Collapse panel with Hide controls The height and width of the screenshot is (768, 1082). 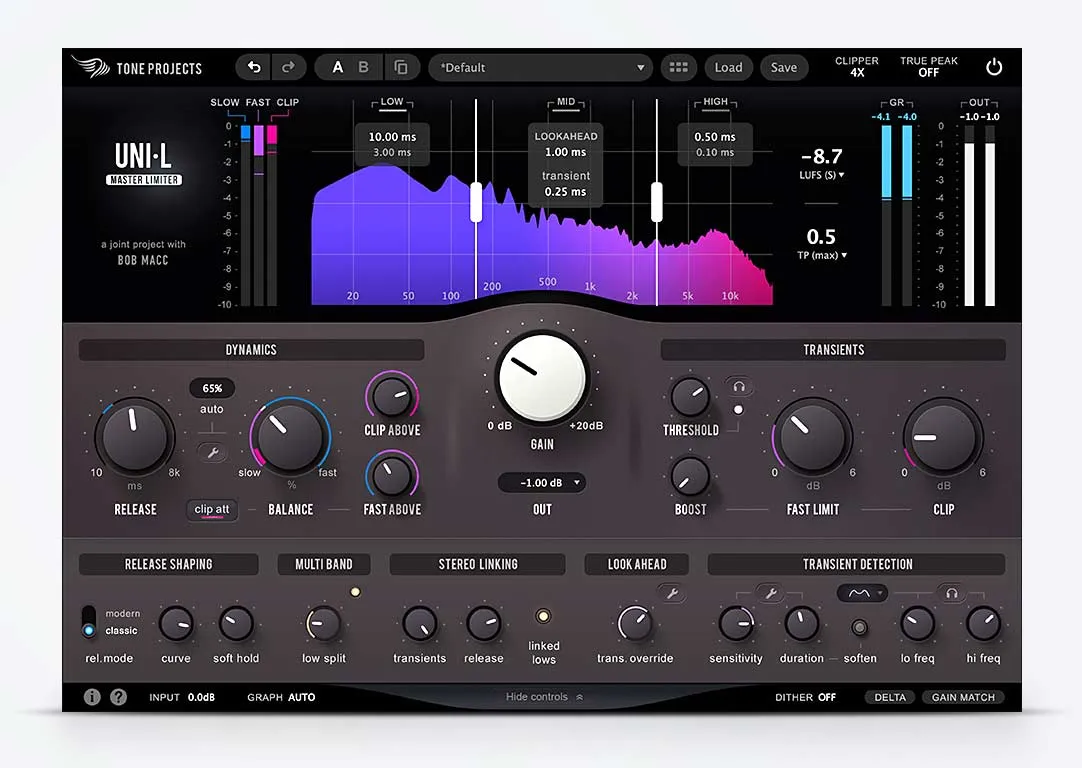tap(544, 697)
